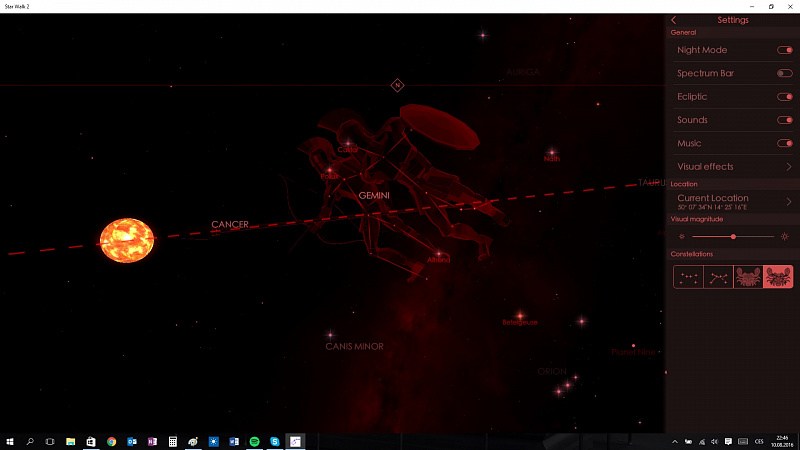
Task: Open File Explorer from taskbar
Action: pos(70,442)
